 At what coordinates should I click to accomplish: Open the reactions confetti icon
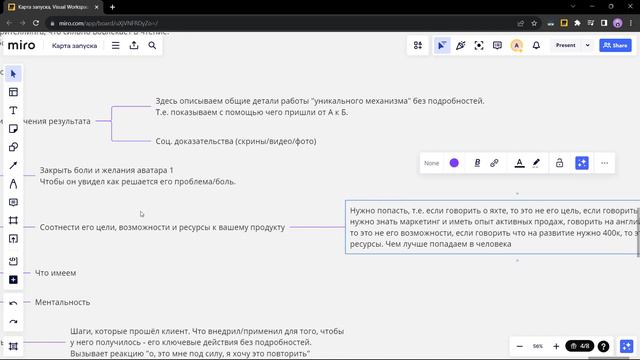point(460,45)
